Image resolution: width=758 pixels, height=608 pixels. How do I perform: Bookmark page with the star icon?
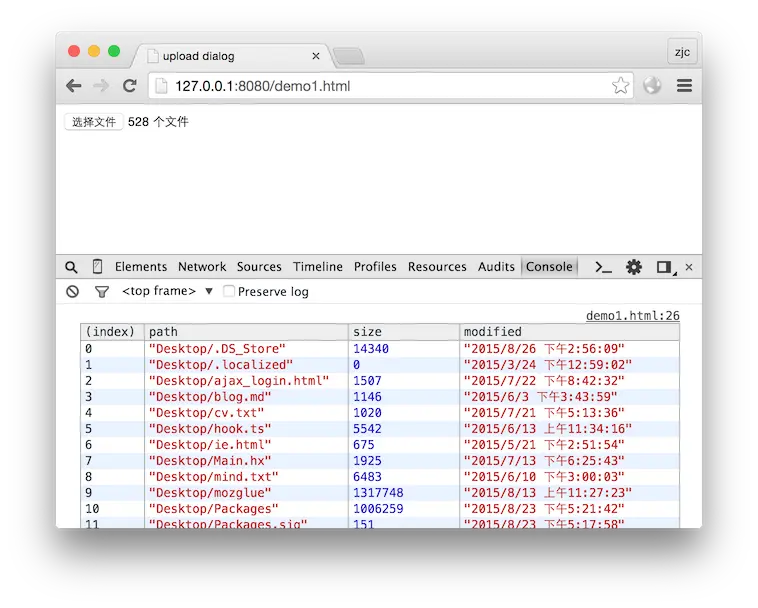(x=620, y=86)
